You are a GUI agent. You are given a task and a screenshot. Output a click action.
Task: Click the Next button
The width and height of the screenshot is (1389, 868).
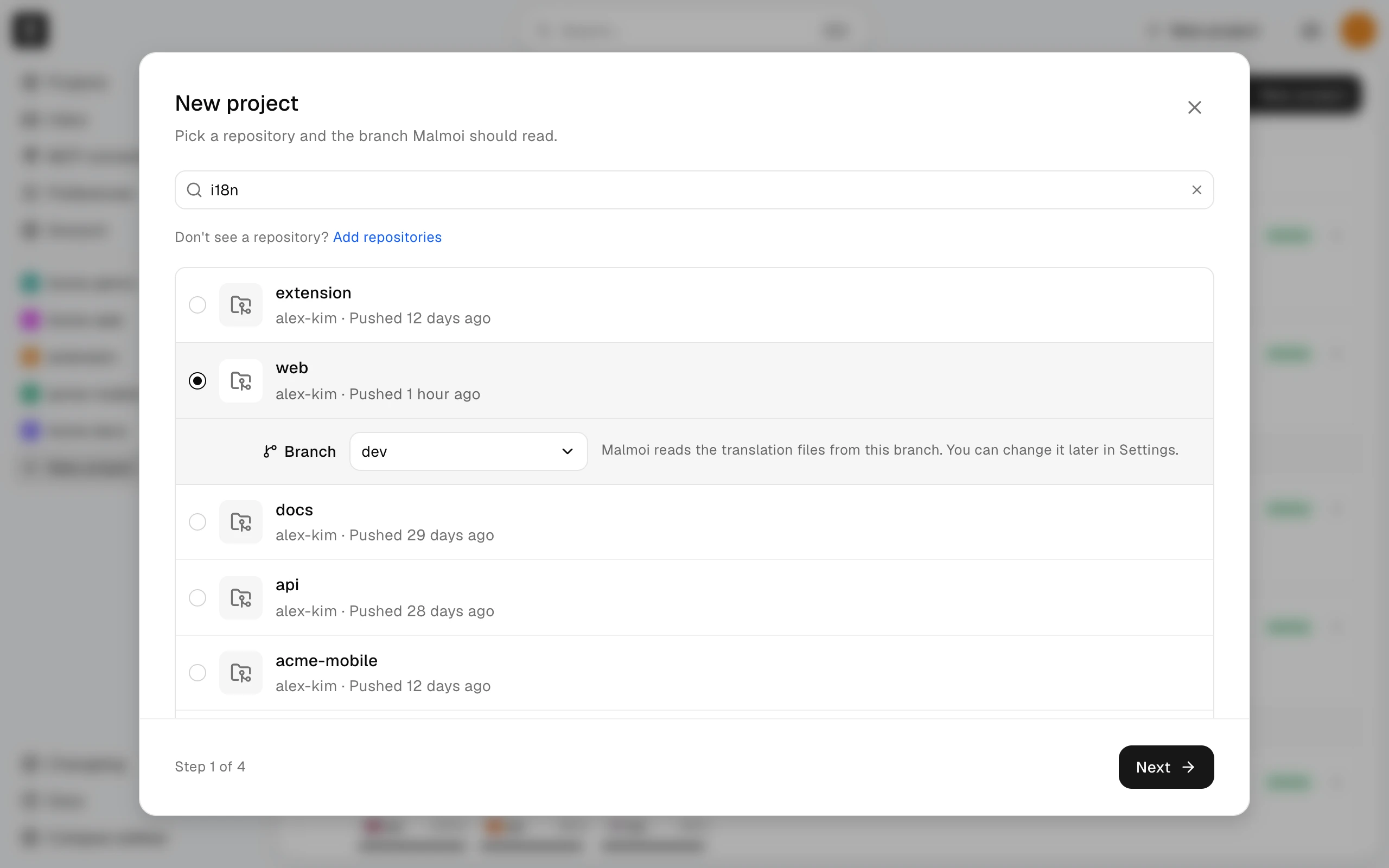coord(1165,767)
